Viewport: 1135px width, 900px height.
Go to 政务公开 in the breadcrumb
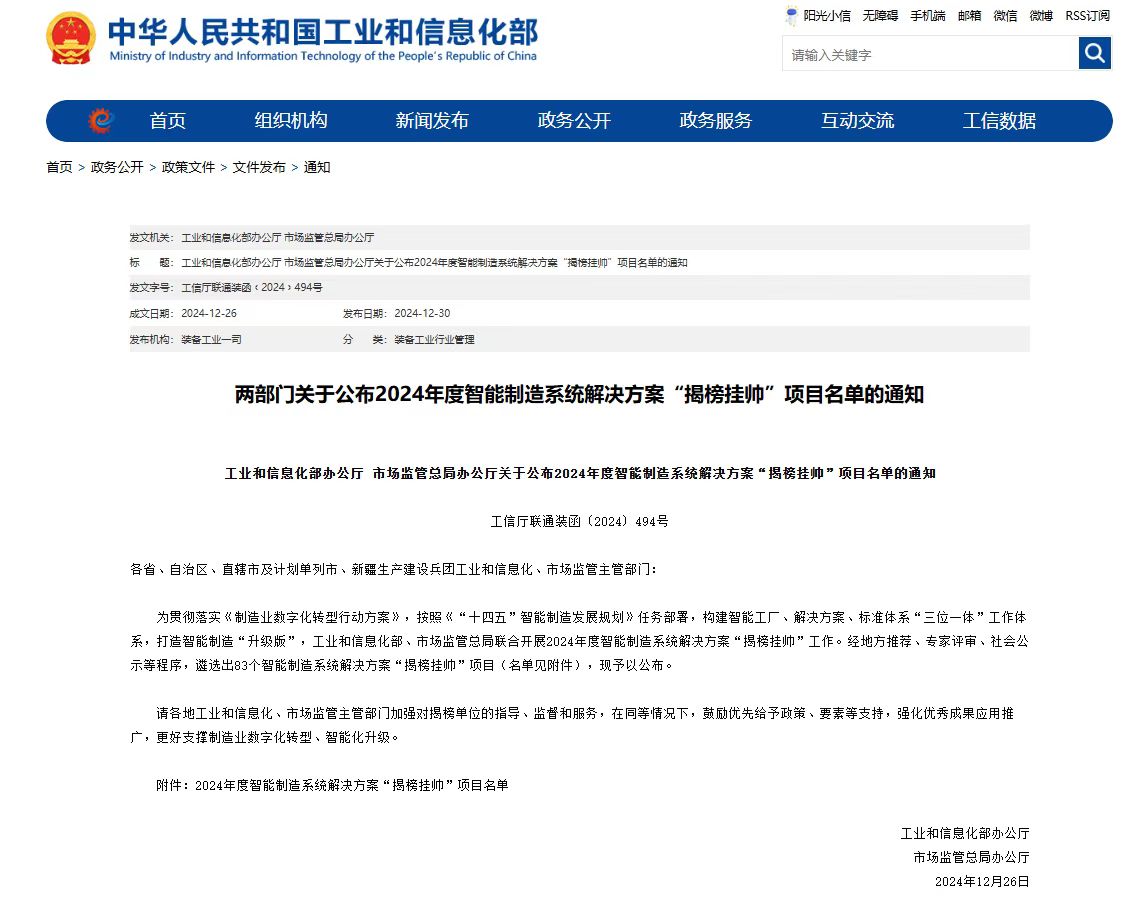(x=117, y=167)
